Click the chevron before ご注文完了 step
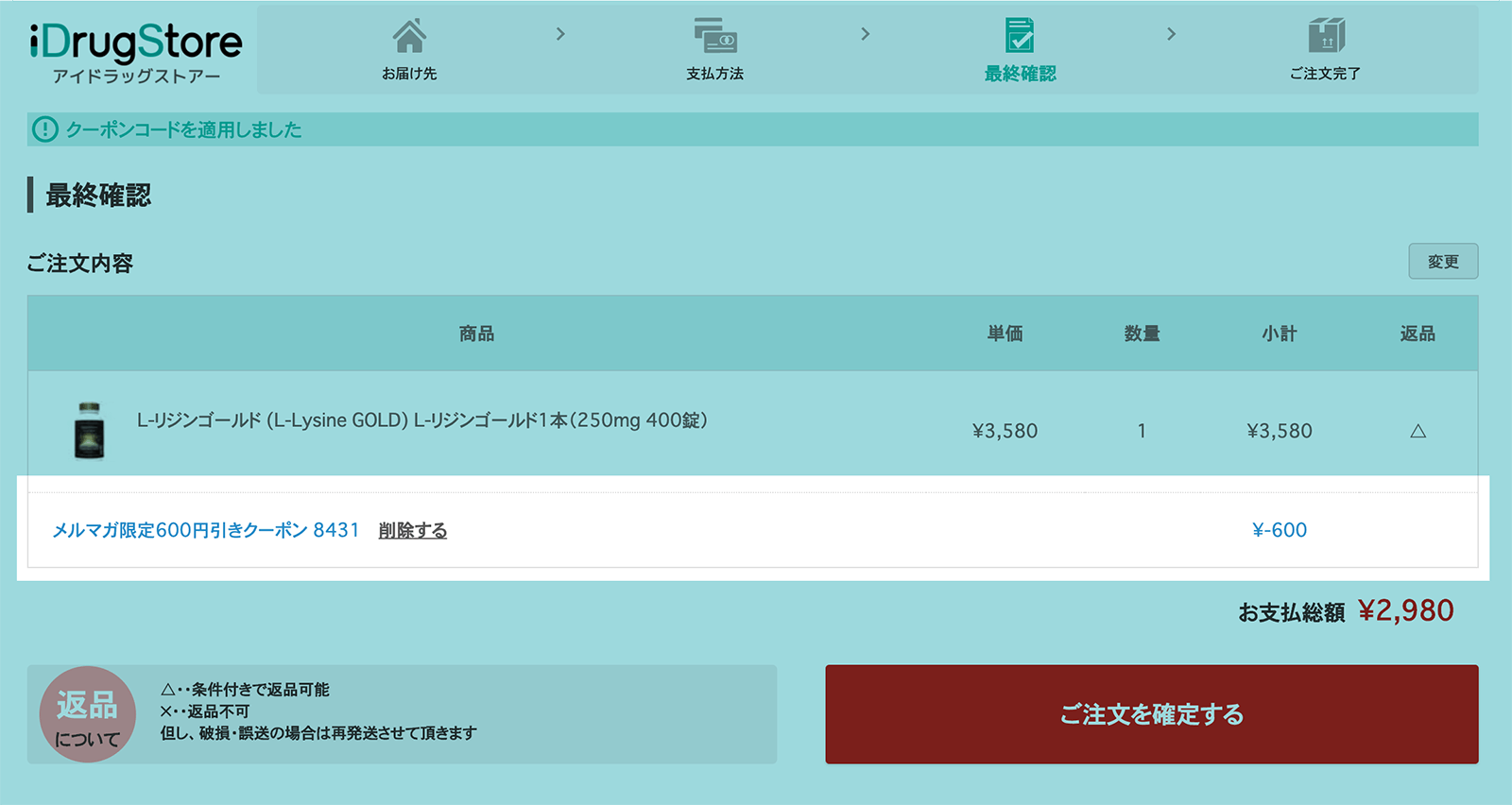 point(1171,34)
